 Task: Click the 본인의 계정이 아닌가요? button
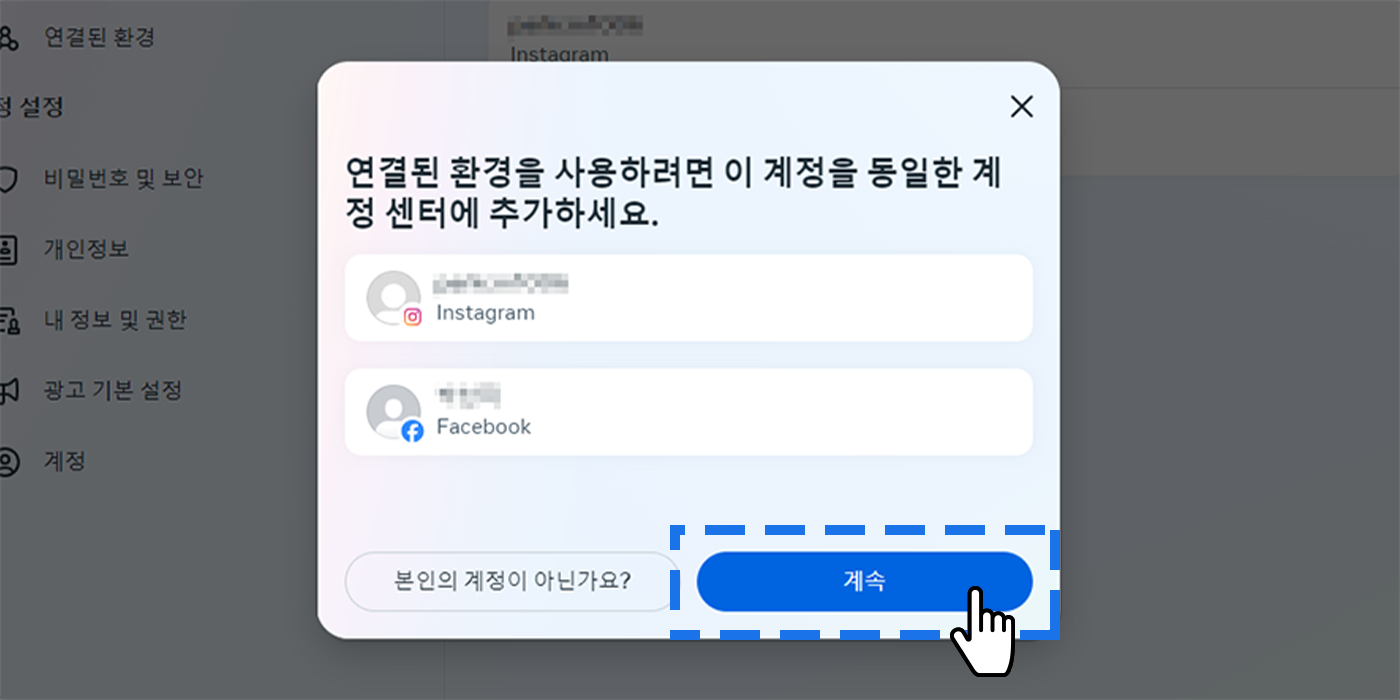pos(512,582)
